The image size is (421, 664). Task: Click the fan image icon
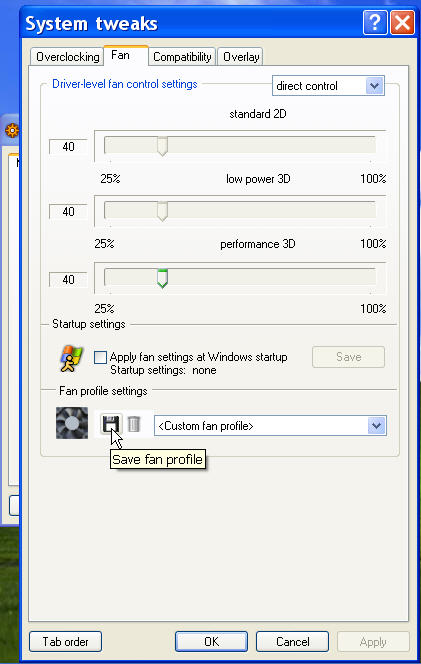(x=72, y=423)
